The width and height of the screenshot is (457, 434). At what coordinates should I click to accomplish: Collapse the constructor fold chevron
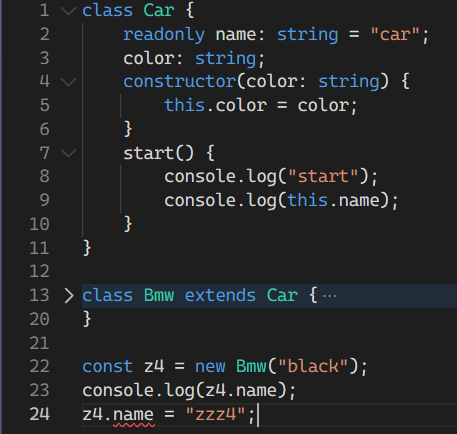point(69,82)
